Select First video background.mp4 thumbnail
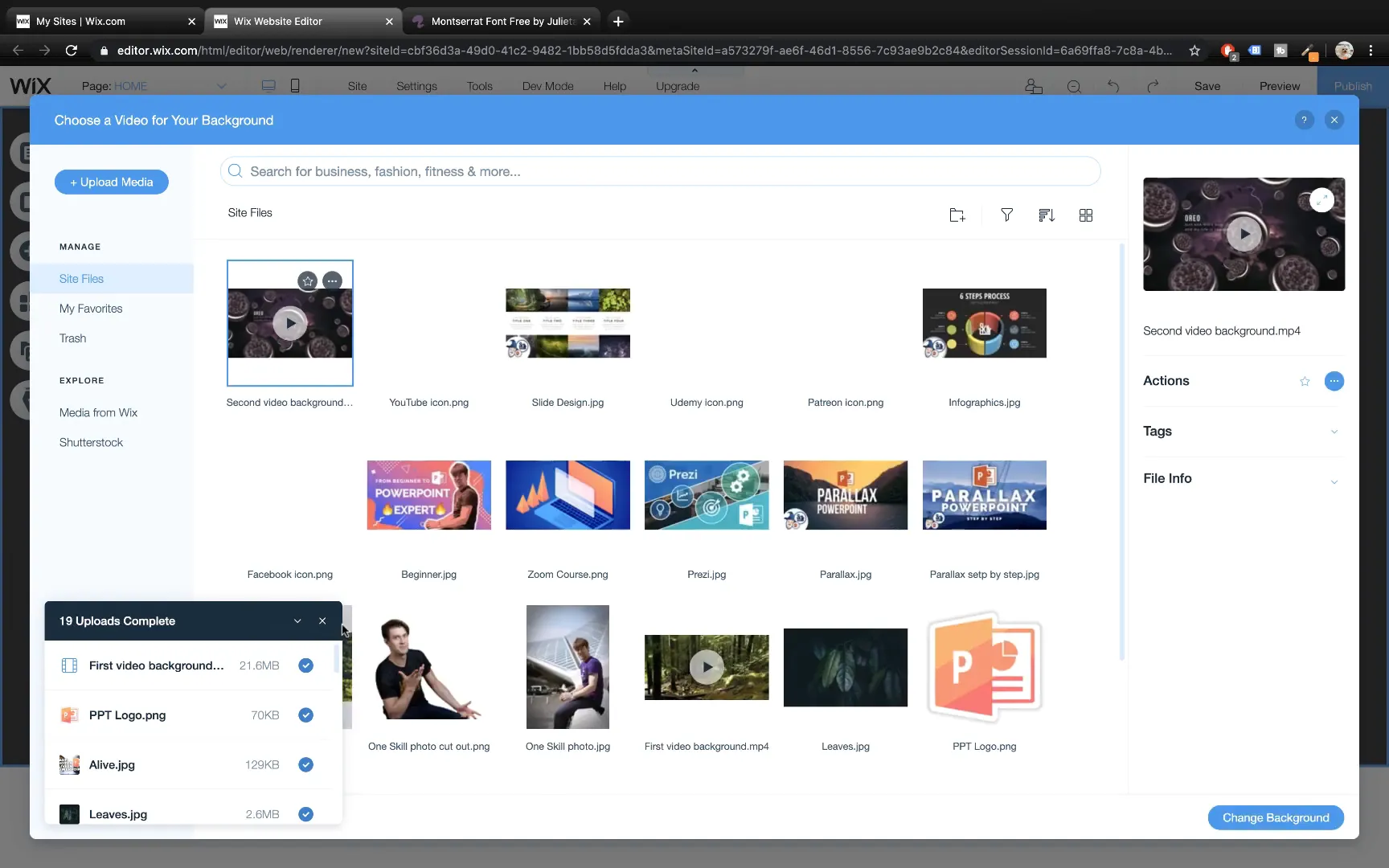The image size is (1389, 868). (707, 667)
